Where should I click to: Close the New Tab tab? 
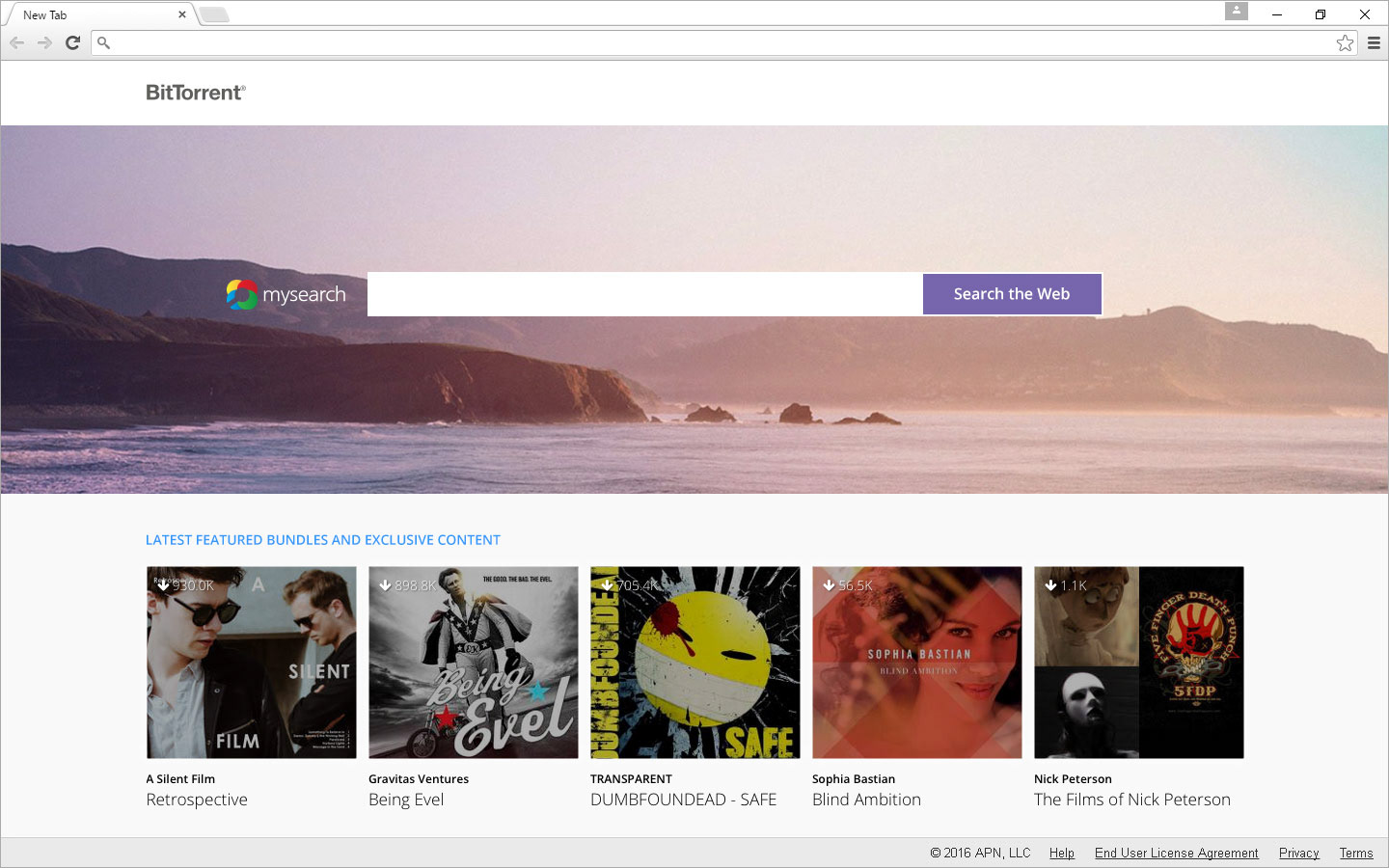pyautogui.click(x=181, y=14)
